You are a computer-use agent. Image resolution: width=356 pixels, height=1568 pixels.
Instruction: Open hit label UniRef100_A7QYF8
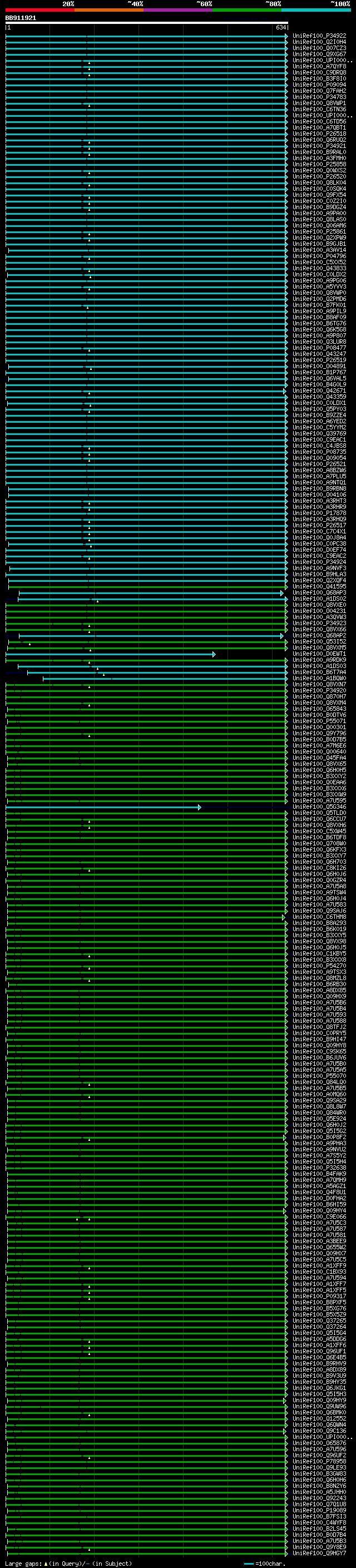coord(319,66)
